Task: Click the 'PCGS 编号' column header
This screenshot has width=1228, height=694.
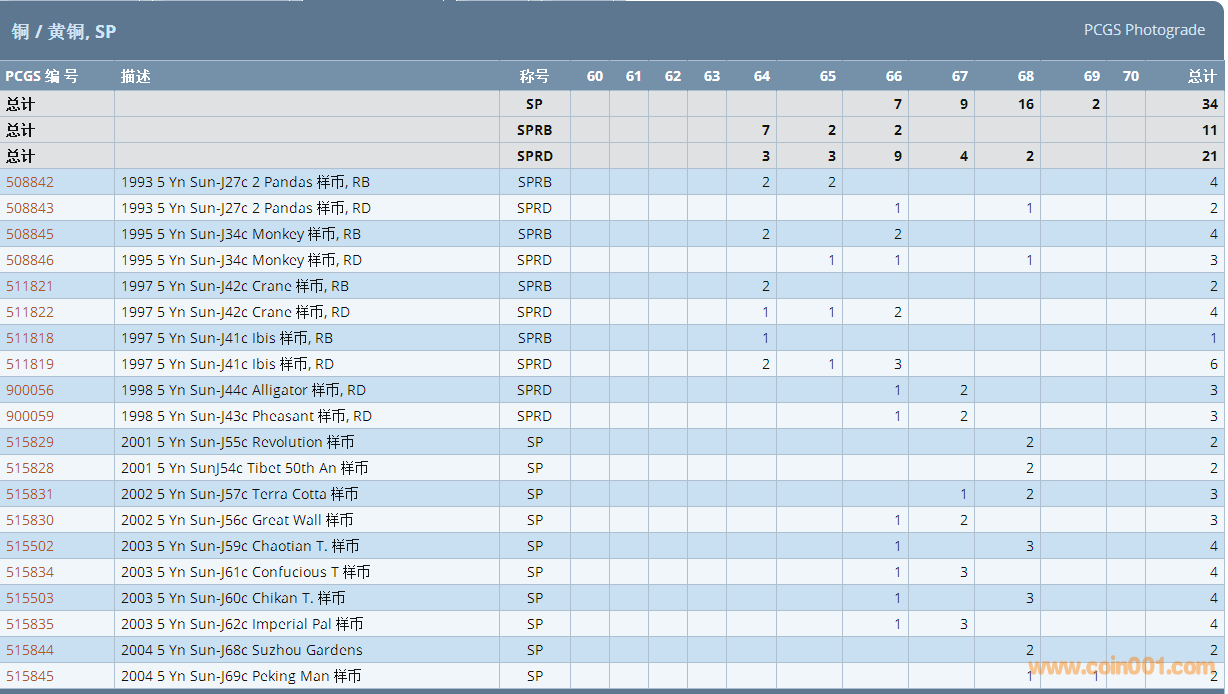Action: coord(42,76)
